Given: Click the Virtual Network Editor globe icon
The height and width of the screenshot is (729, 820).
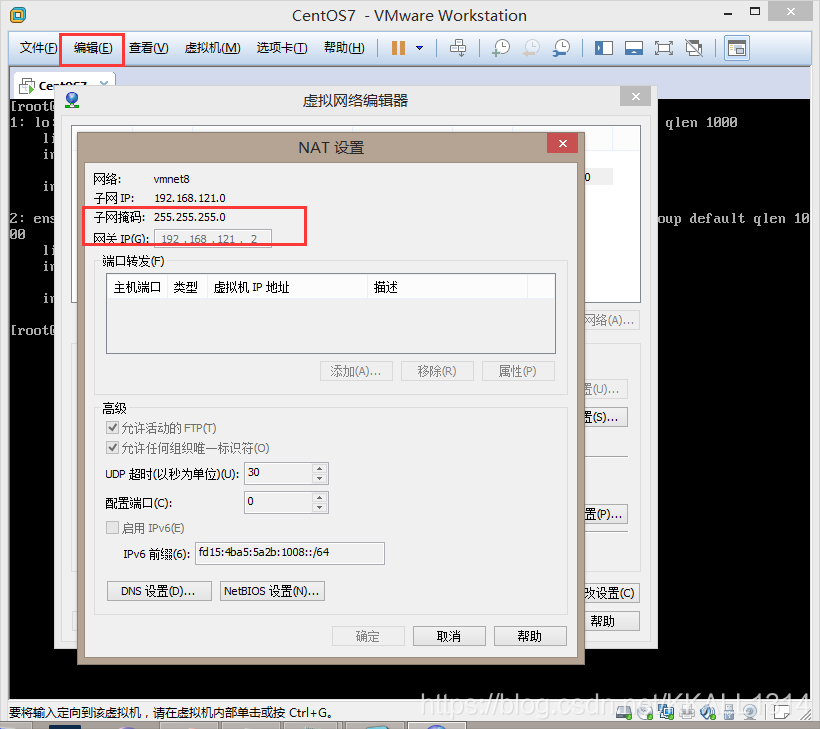Looking at the screenshot, I should point(72,99).
